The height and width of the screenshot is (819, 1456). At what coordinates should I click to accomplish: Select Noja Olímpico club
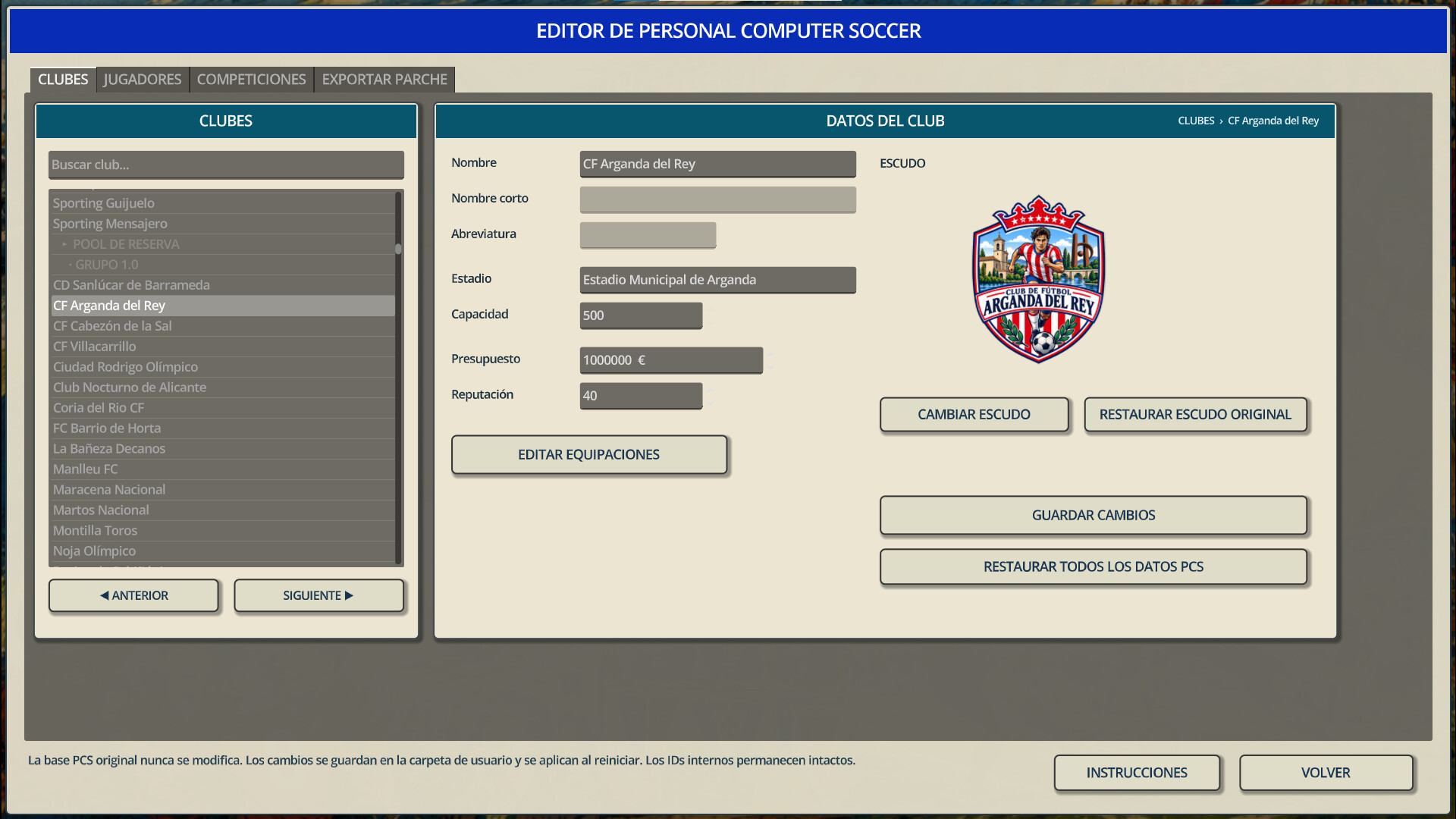(223, 551)
